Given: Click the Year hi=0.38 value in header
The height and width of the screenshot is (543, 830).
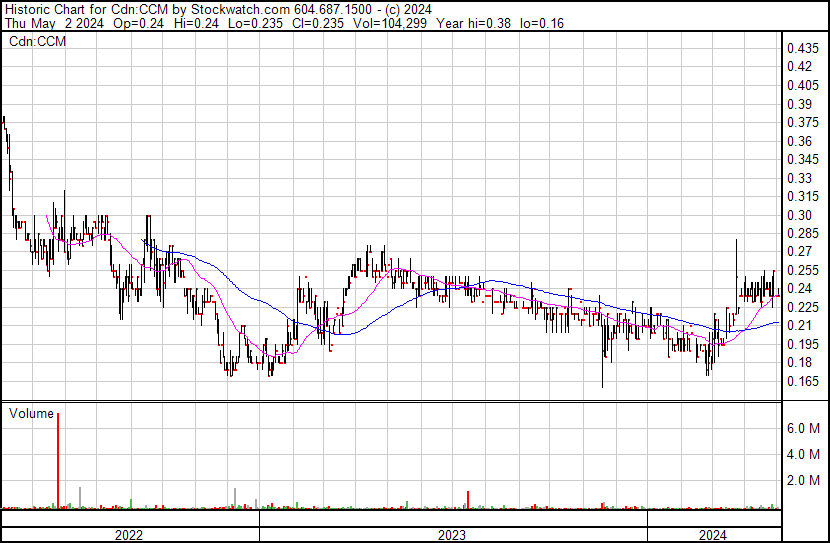Looking at the screenshot, I should pyautogui.click(x=473, y=23).
